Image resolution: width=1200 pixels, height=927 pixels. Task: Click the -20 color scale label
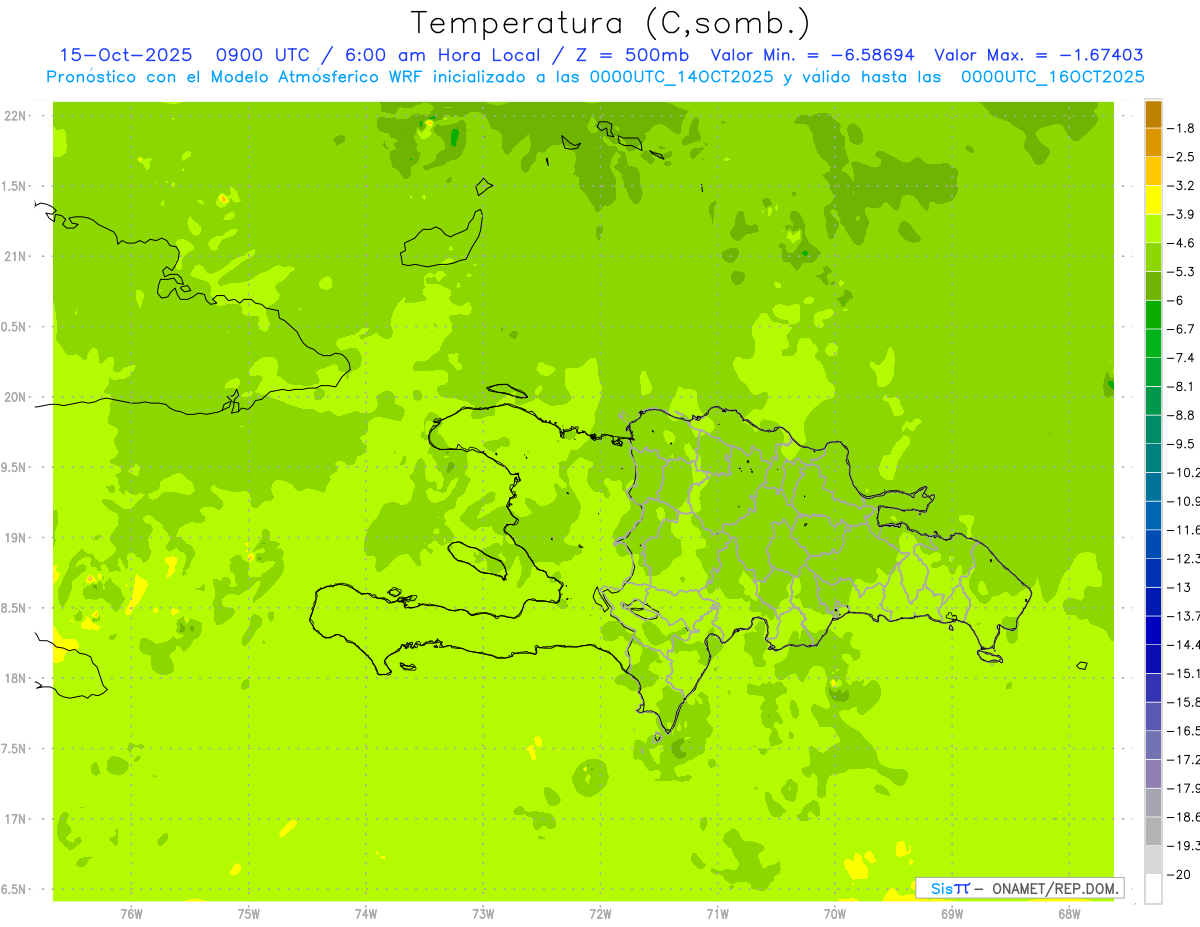[x=1181, y=874]
